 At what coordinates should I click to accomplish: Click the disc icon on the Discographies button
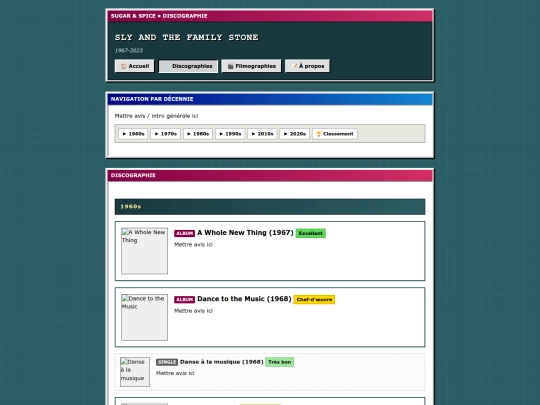click(x=167, y=66)
